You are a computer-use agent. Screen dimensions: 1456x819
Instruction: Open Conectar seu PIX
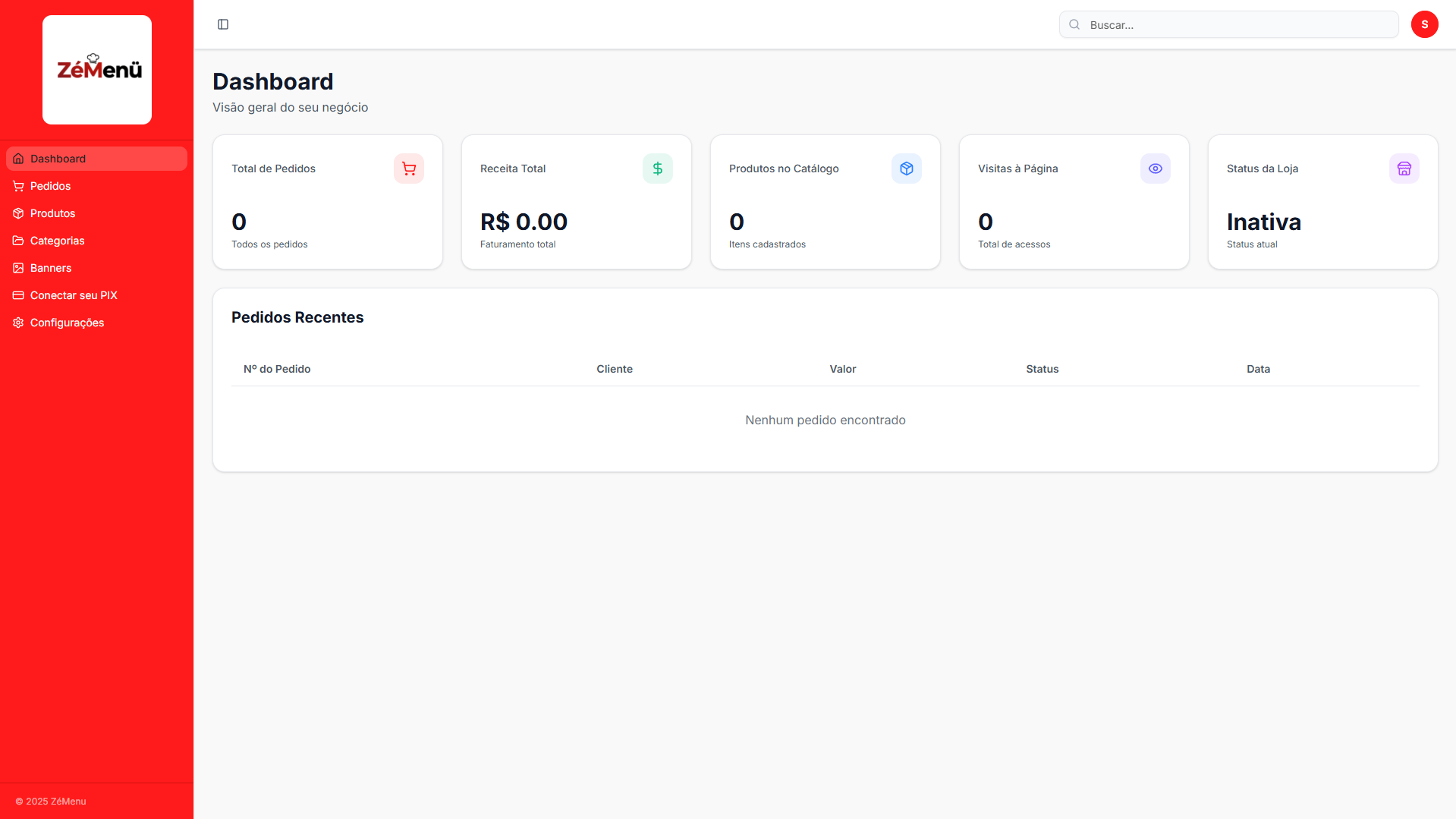coord(74,295)
